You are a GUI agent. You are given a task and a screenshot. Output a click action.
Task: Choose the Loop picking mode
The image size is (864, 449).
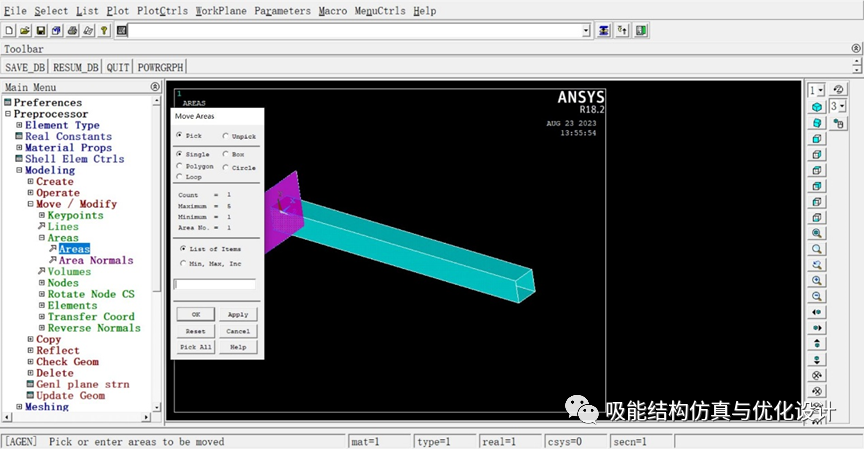tap(180, 176)
